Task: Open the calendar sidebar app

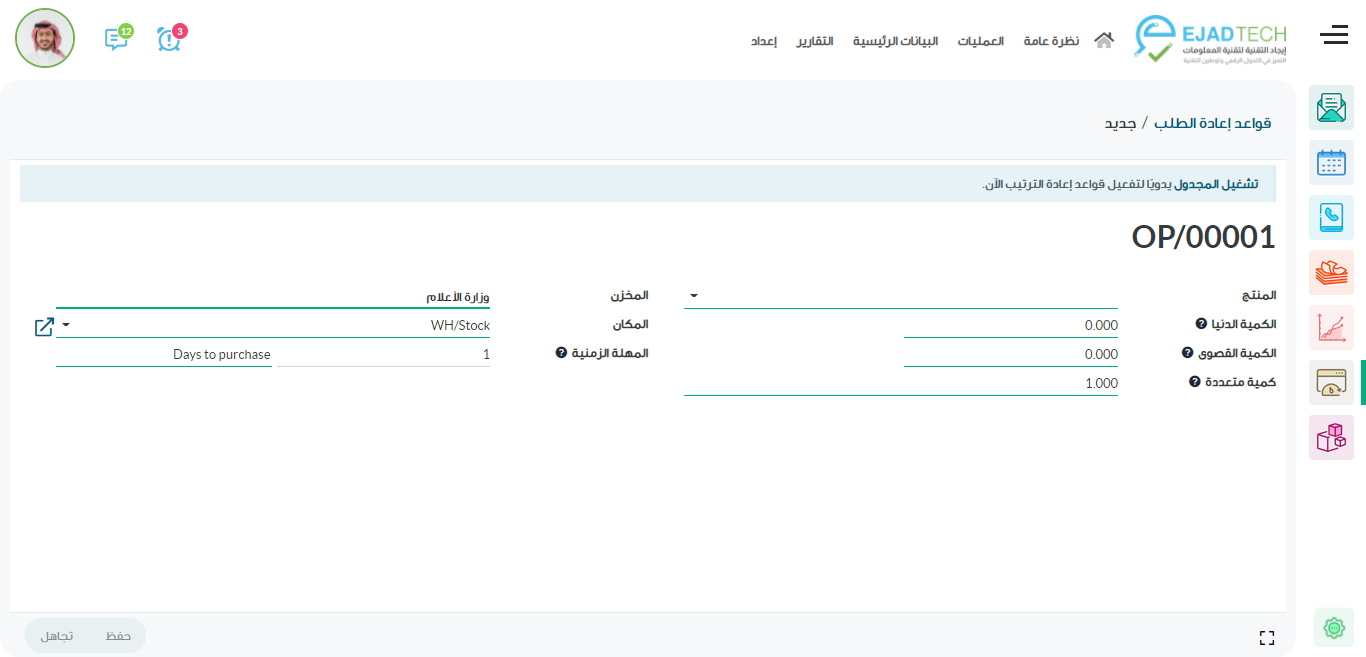Action: click(1331, 162)
